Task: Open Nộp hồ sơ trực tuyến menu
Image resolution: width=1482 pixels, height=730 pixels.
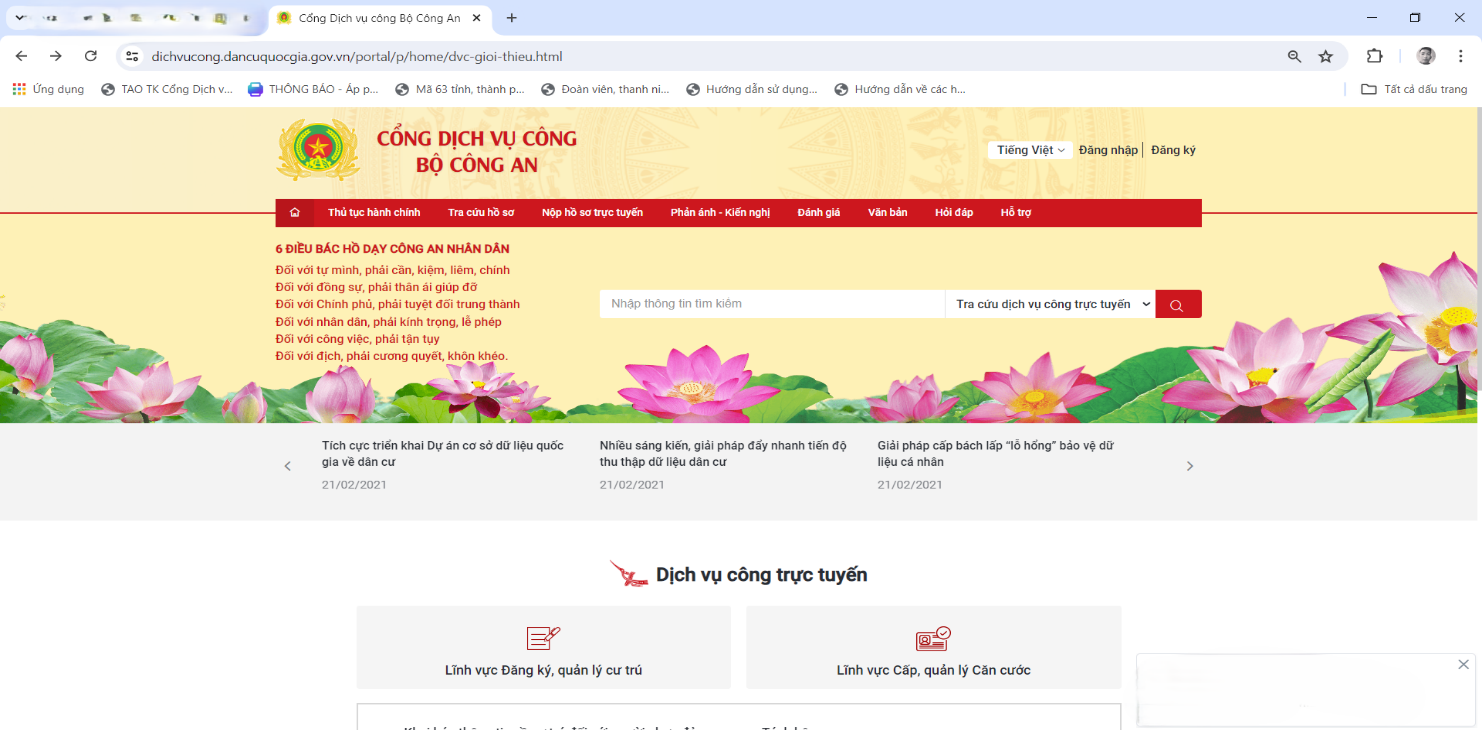Action: pos(592,213)
